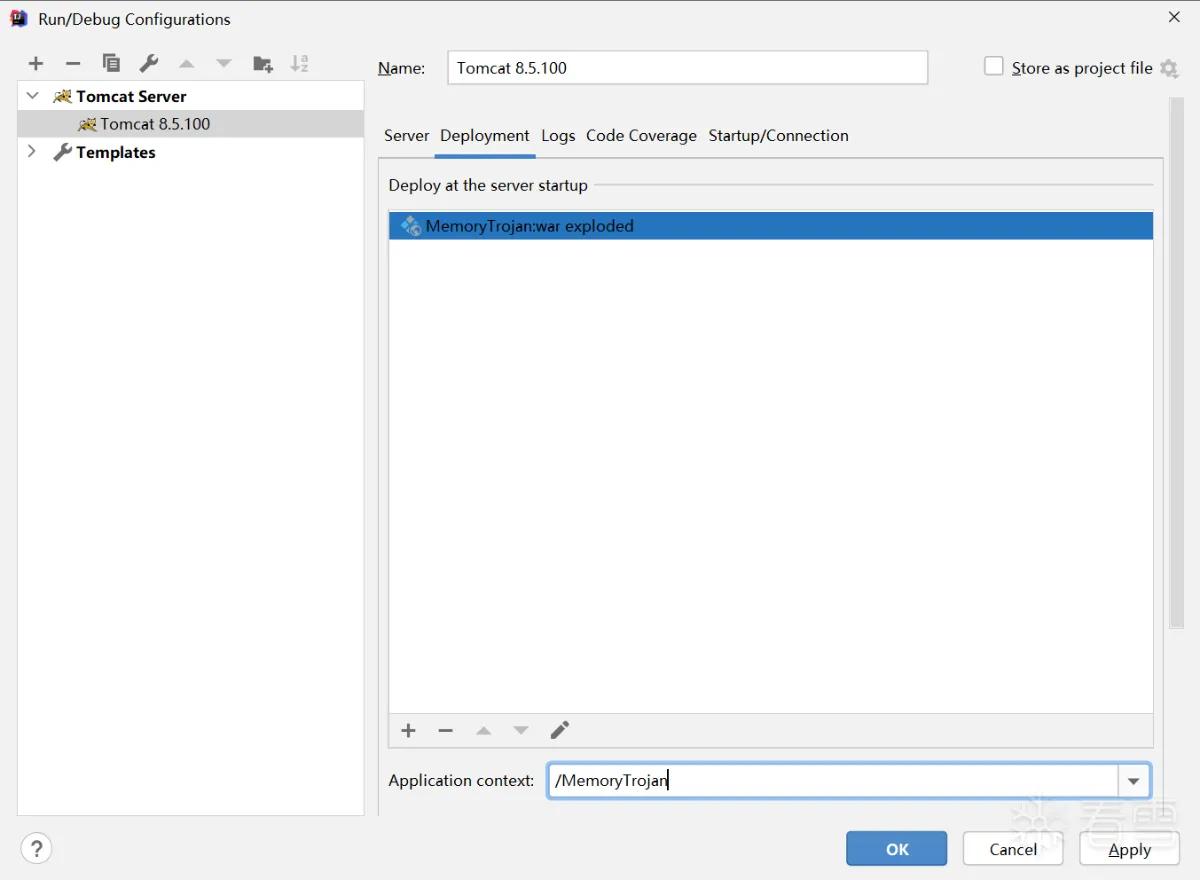Move configuration down in left toolbar
The height and width of the screenshot is (880, 1200).
224,63
